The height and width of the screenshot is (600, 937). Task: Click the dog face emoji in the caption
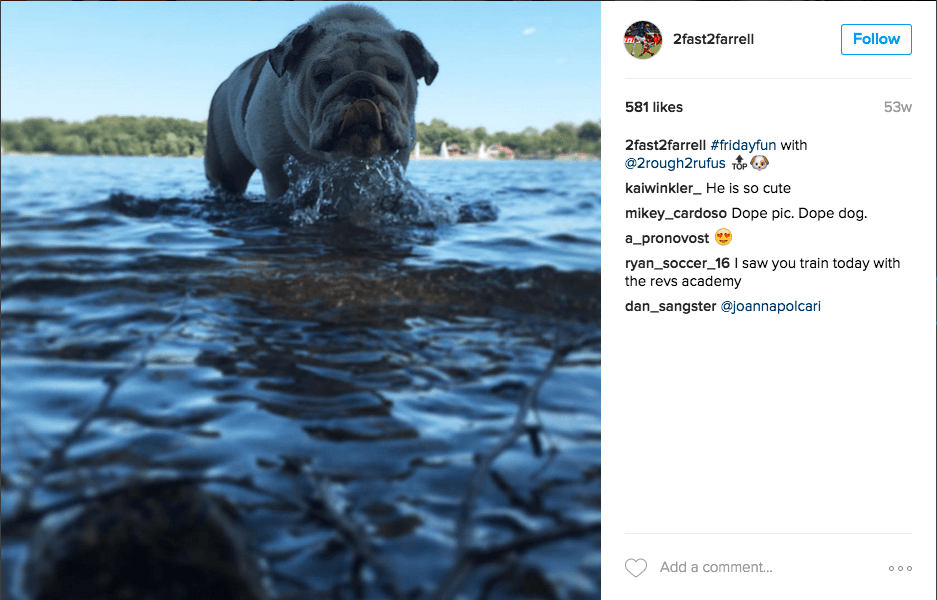(x=759, y=161)
